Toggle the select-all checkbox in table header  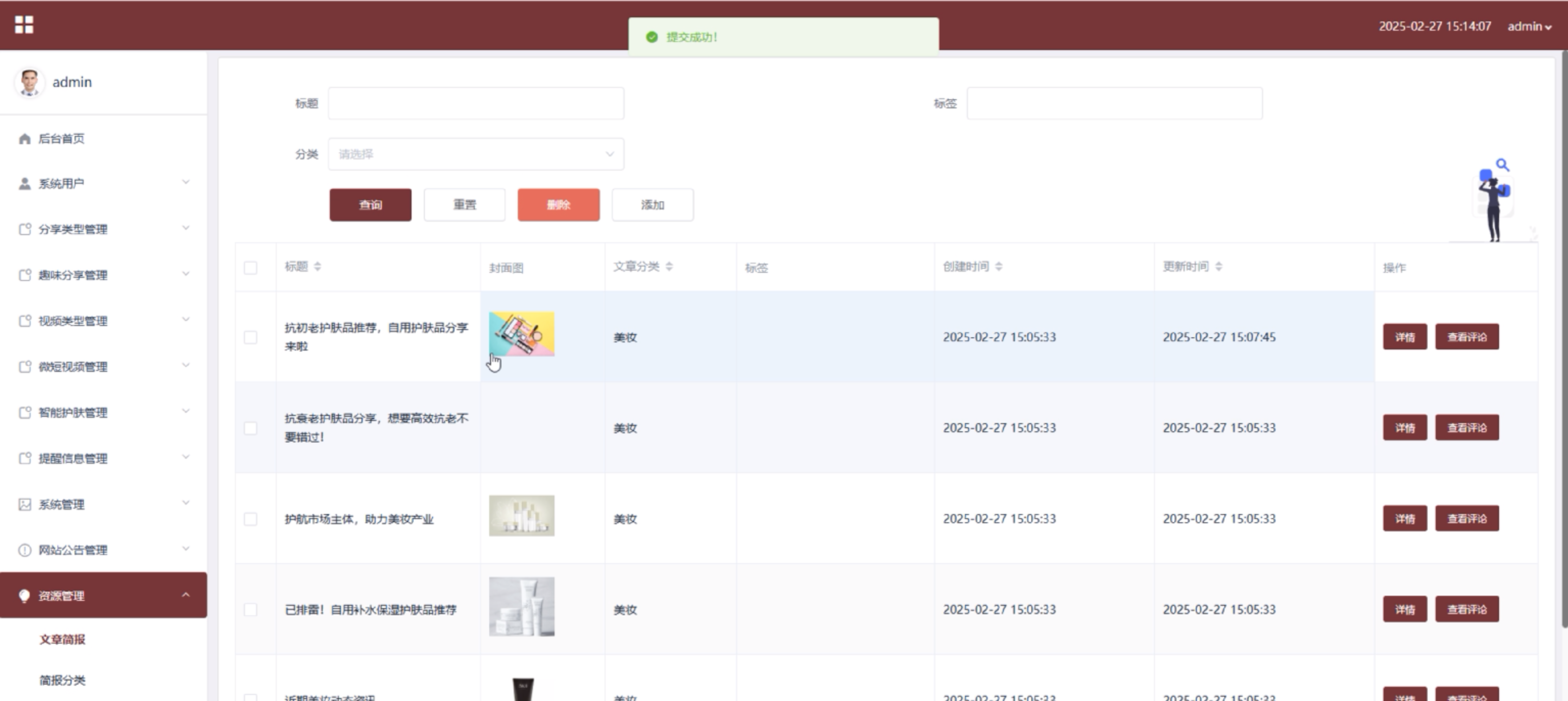[250, 268]
